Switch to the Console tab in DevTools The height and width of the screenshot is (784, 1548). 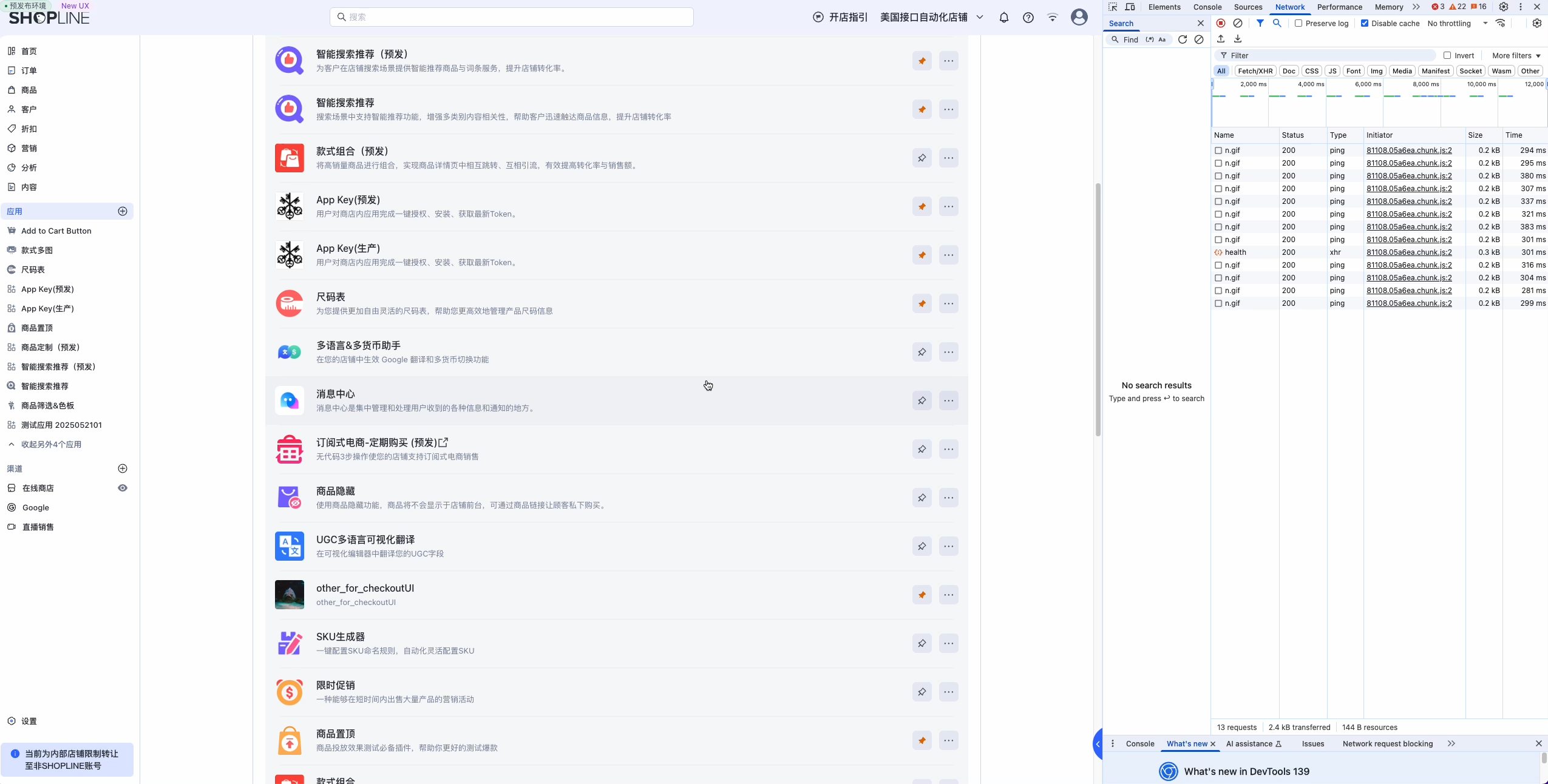tap(1207, 7)
